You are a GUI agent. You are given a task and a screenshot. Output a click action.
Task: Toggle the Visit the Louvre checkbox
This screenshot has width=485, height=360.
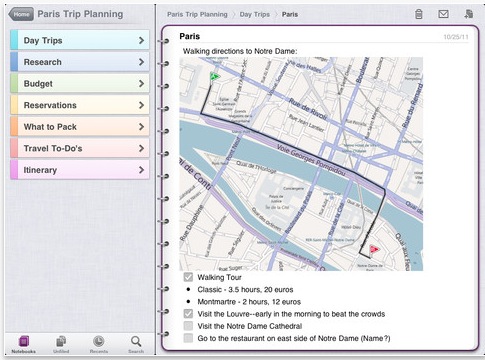coord(188,314)
